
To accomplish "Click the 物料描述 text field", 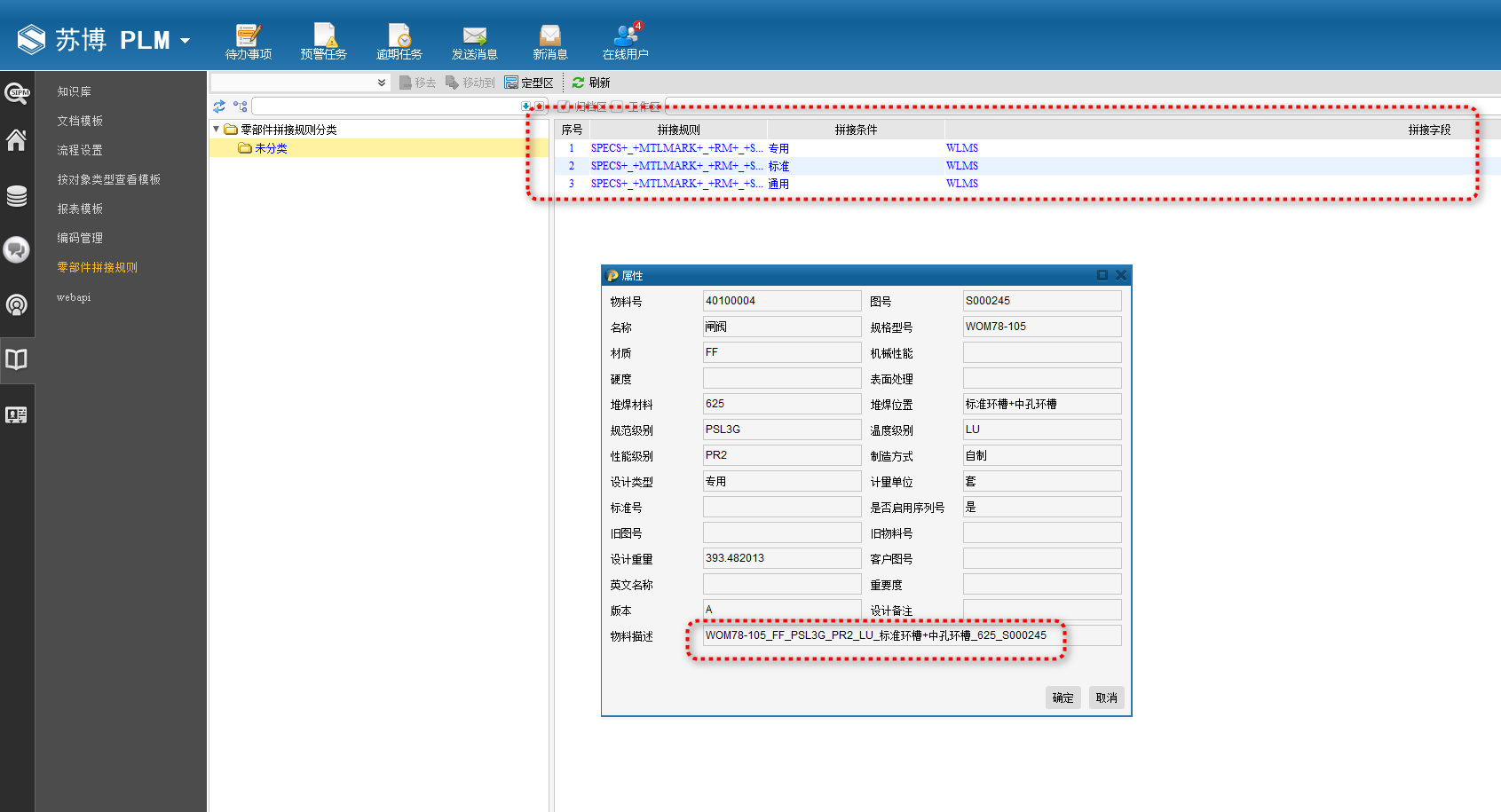I will 912,635.
